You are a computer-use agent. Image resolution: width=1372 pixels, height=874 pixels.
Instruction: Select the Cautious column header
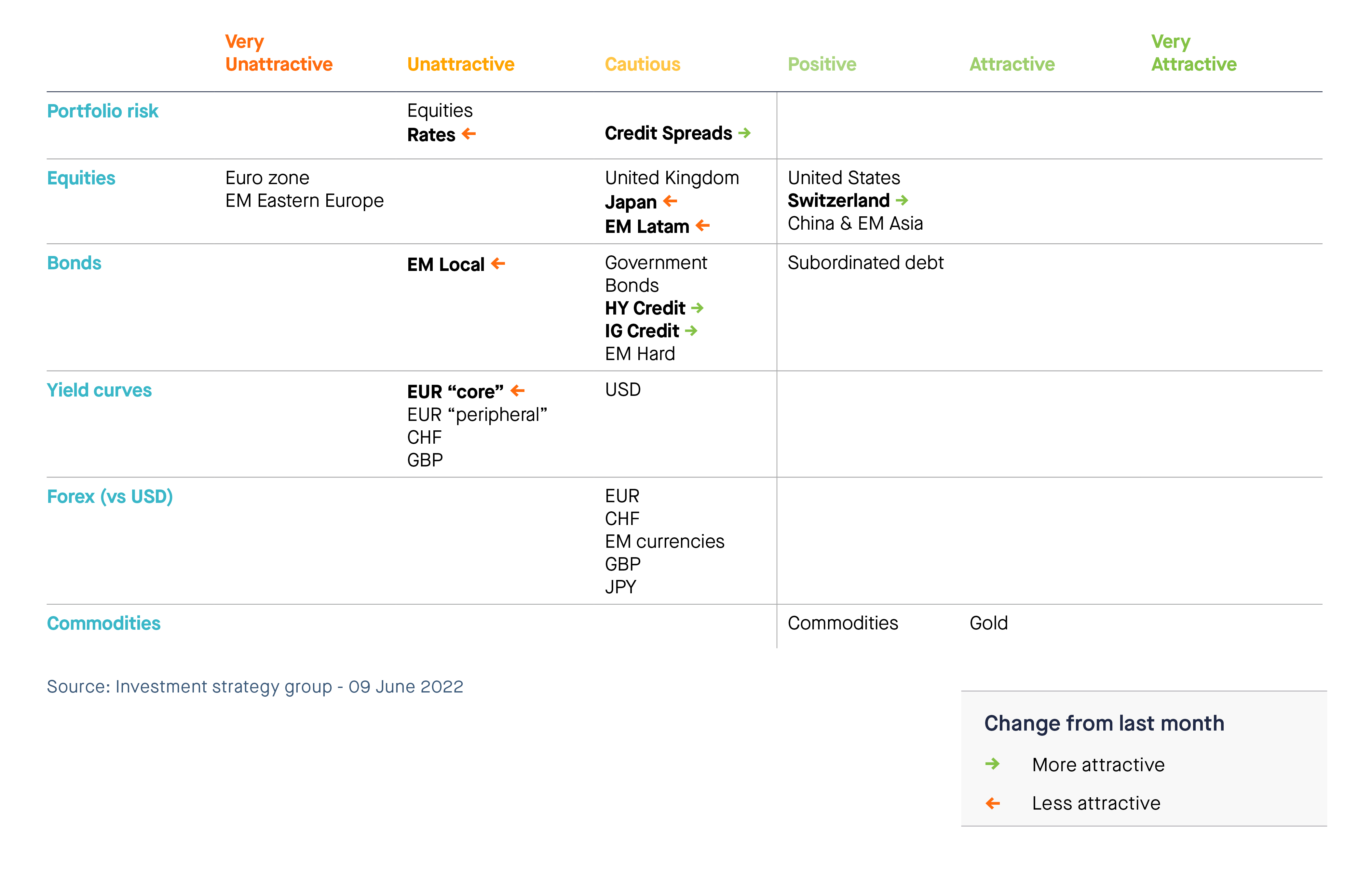pos(642,64)
